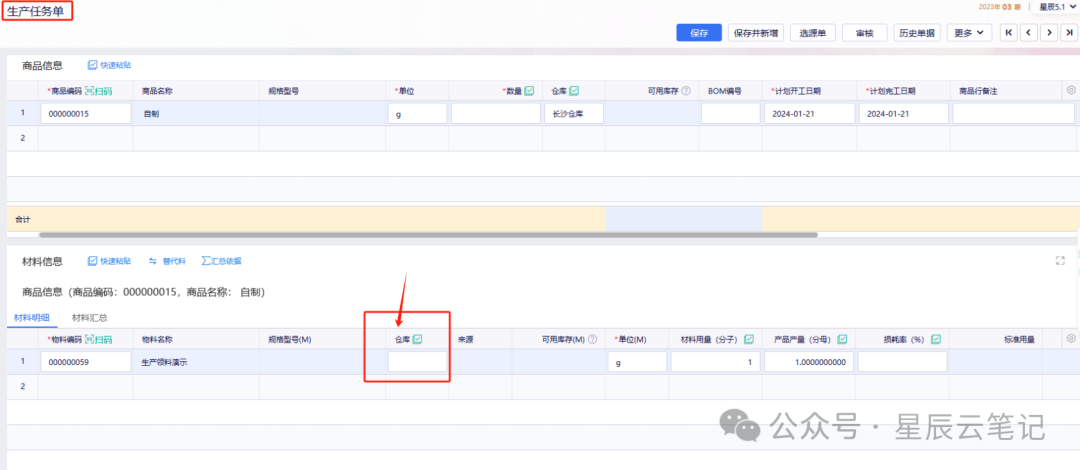Image resolution: width=1080 pixels, height=470 pixels.
Task: Click the blue 保存 button
Action: pyautogui.click(x=698, y=32)
